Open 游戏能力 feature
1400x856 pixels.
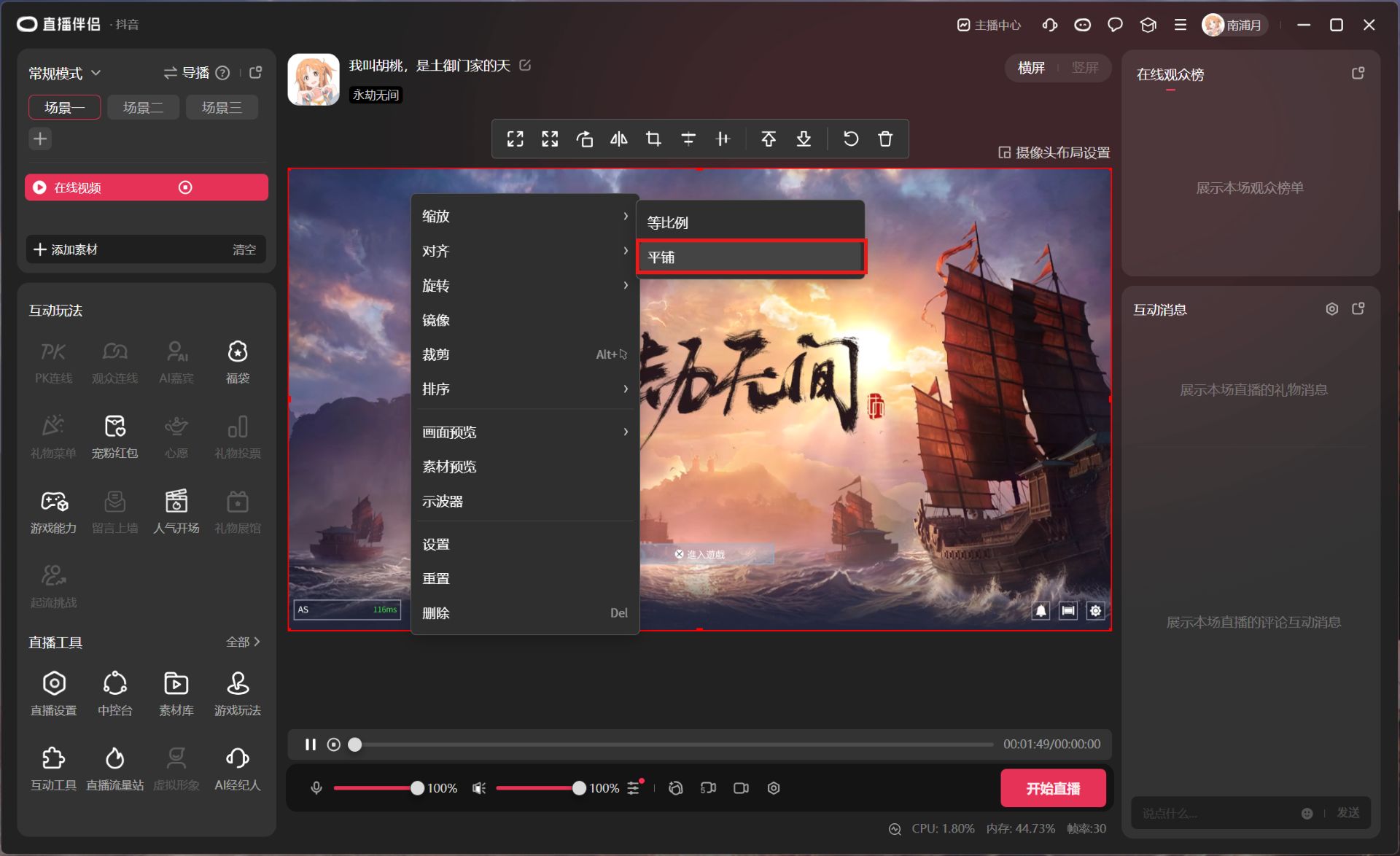tap(53, 512)
